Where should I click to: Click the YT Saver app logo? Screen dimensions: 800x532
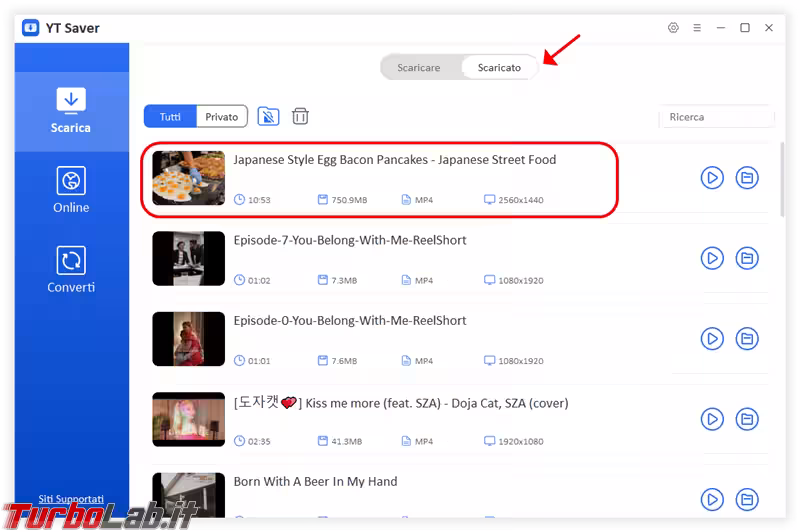tap(31, 28)
